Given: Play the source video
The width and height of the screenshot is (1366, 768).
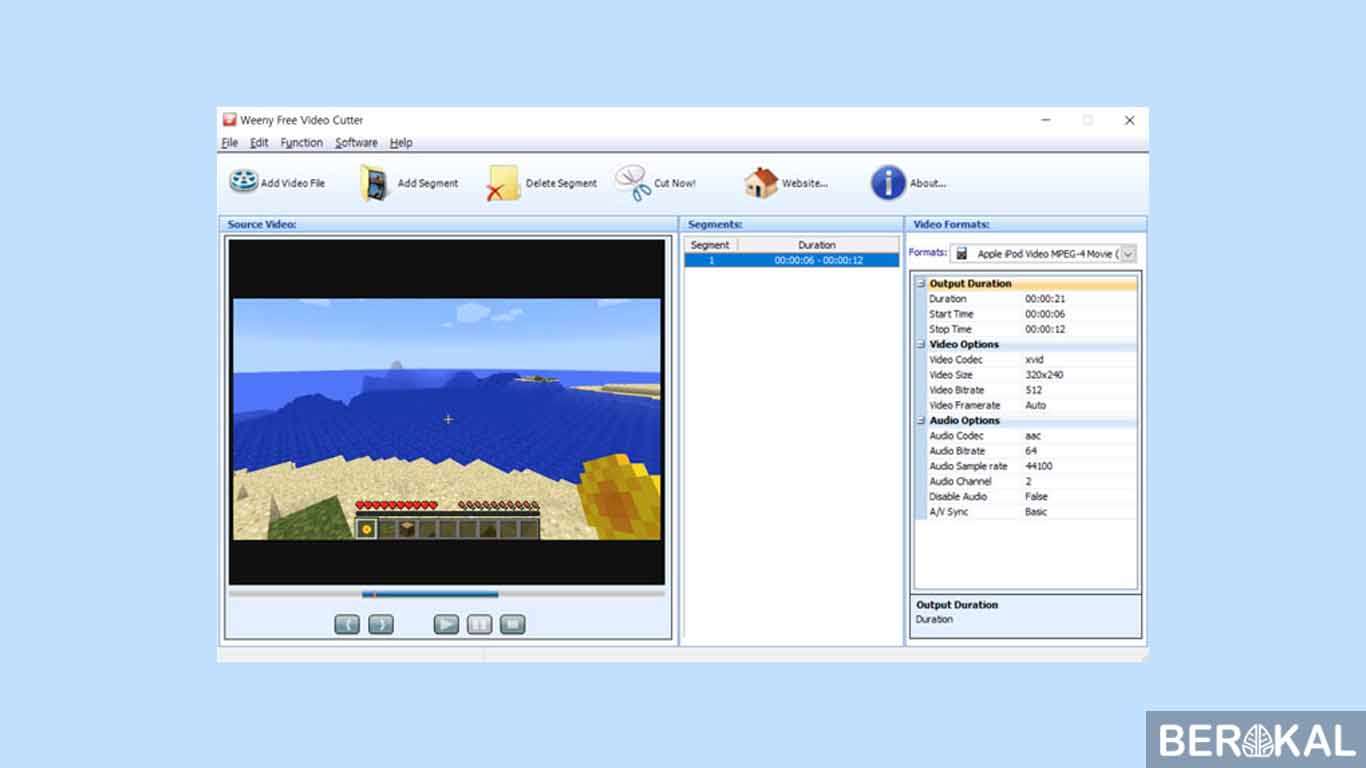Looking at the screenshot, I should coord(446,624).
